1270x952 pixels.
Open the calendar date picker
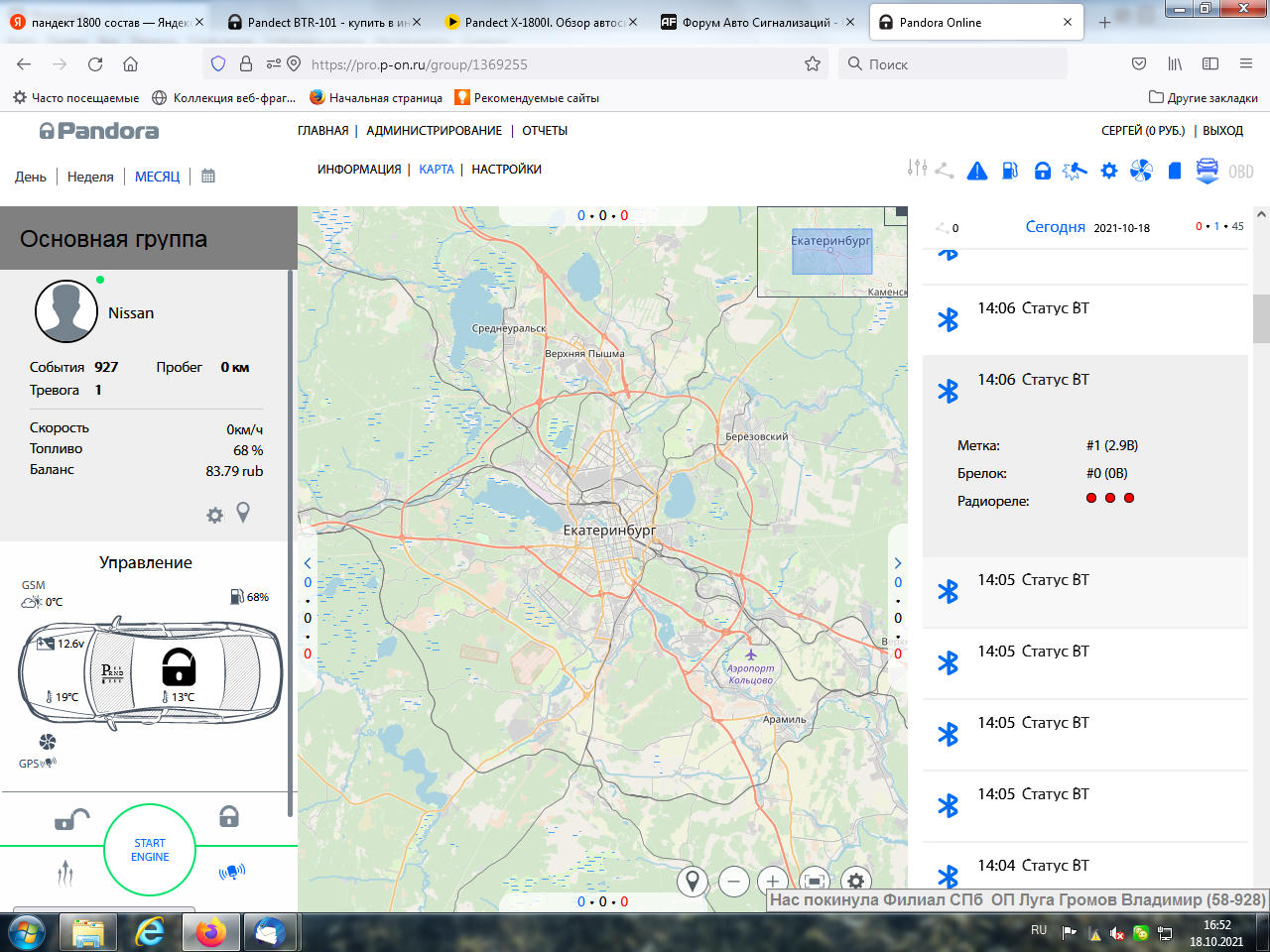pos(208,176)
